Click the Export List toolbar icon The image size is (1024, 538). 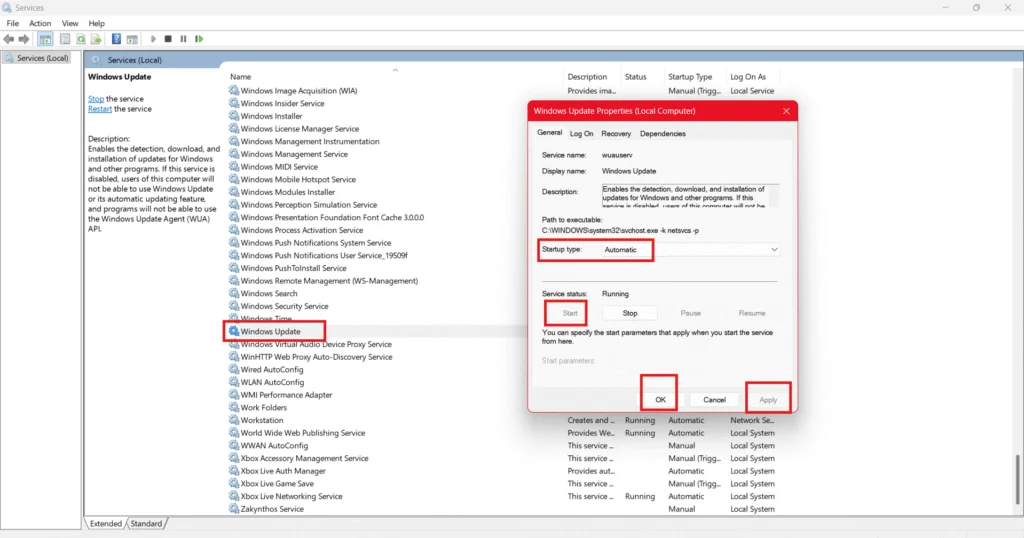[x=96, y=39]
